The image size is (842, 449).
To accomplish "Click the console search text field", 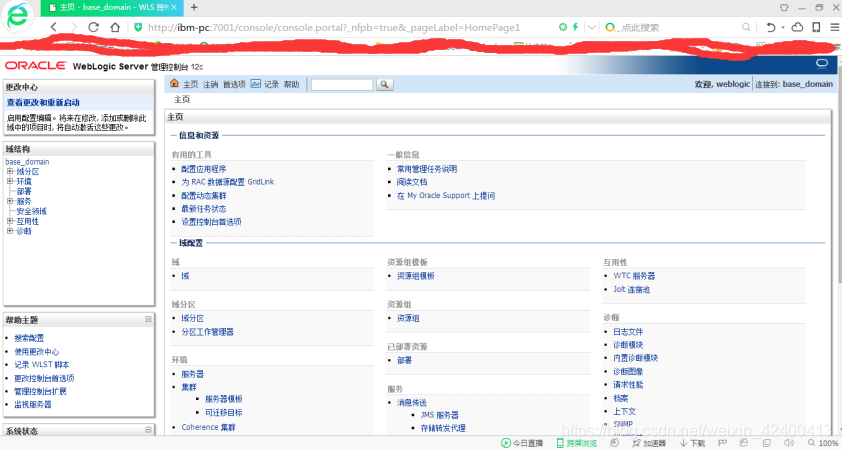I will click(x=342, y=84).
